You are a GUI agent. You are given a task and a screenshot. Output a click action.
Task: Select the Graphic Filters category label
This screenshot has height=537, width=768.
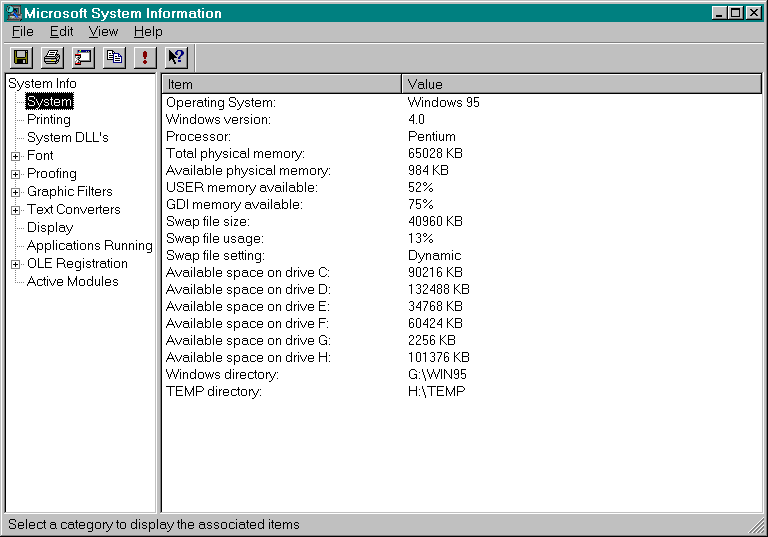70,192
